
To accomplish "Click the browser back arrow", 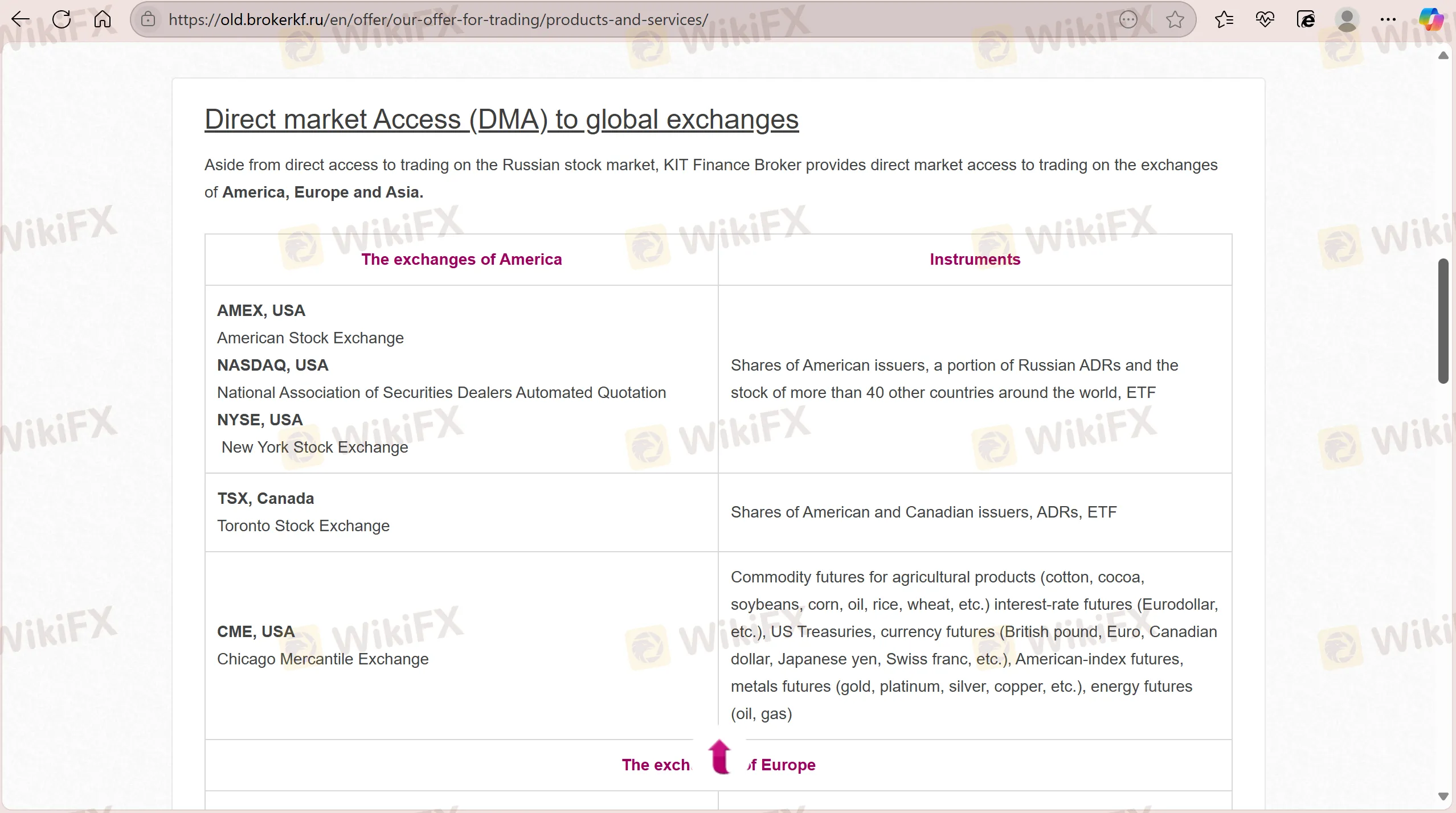I will pos(21,19).
